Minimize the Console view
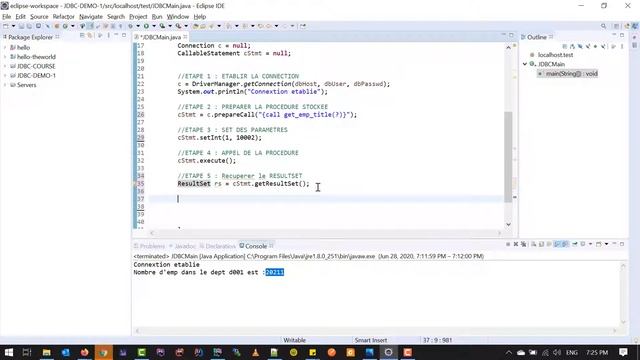This screenshot has height=360, width=640. (614, 244)
